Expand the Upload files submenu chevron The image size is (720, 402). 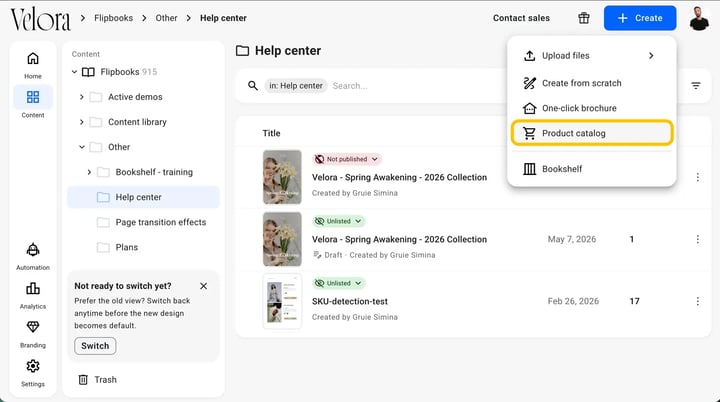(651, 56)
